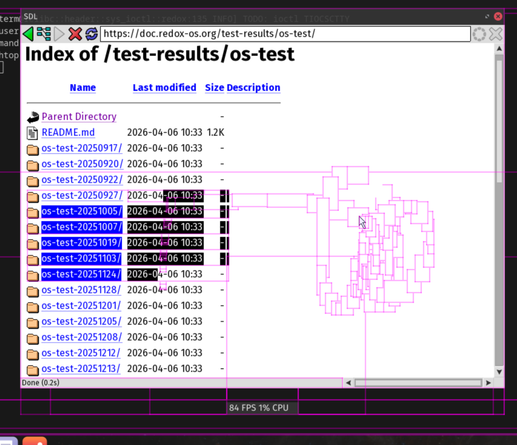This screenshot has height=445, width=517.
Task: Click the orange taskbar application icon
Action: tap(35, 441)
